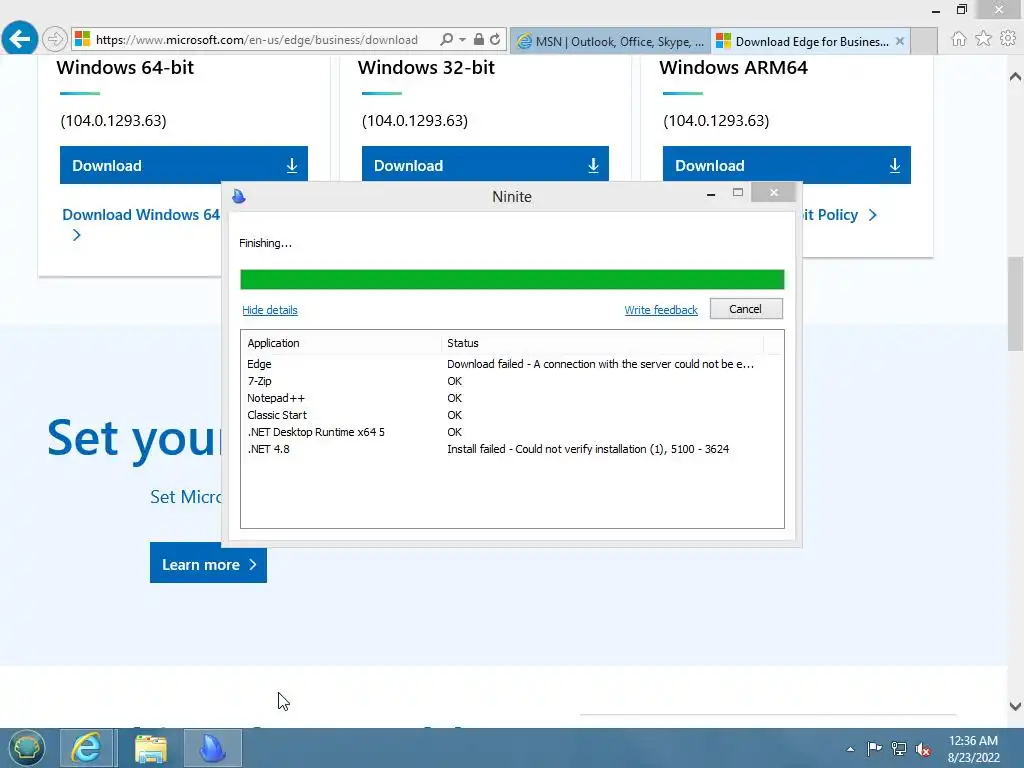
Task: Click the microsoft.com URL address field
Action: [x=257, y=40]
